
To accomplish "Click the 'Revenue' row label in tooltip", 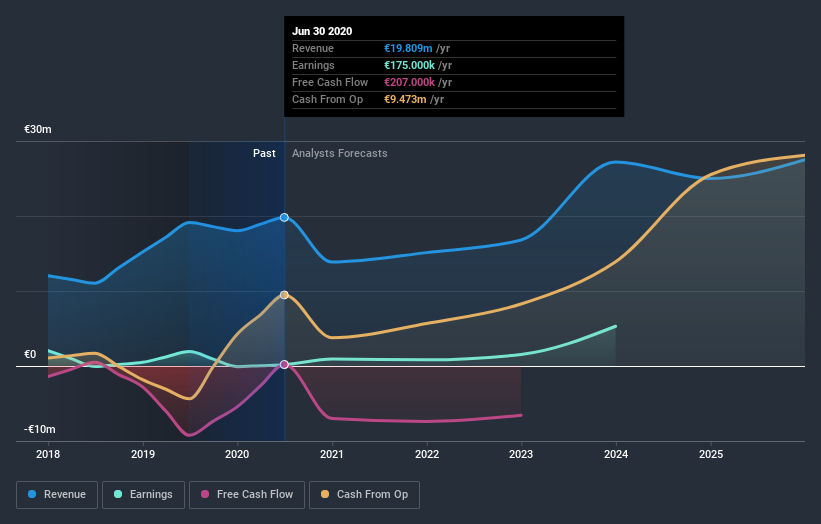I will coord(313,48).
